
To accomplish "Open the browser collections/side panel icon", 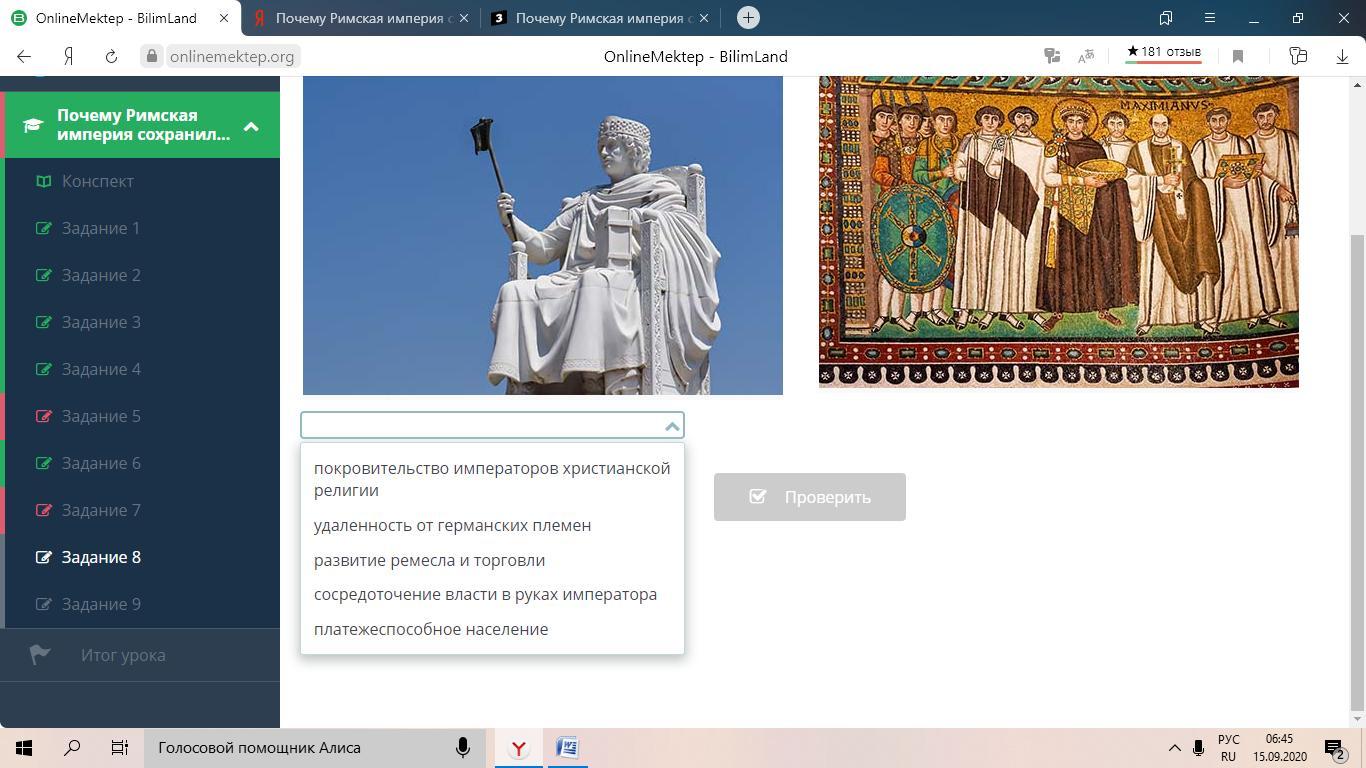I will 1166,18.
